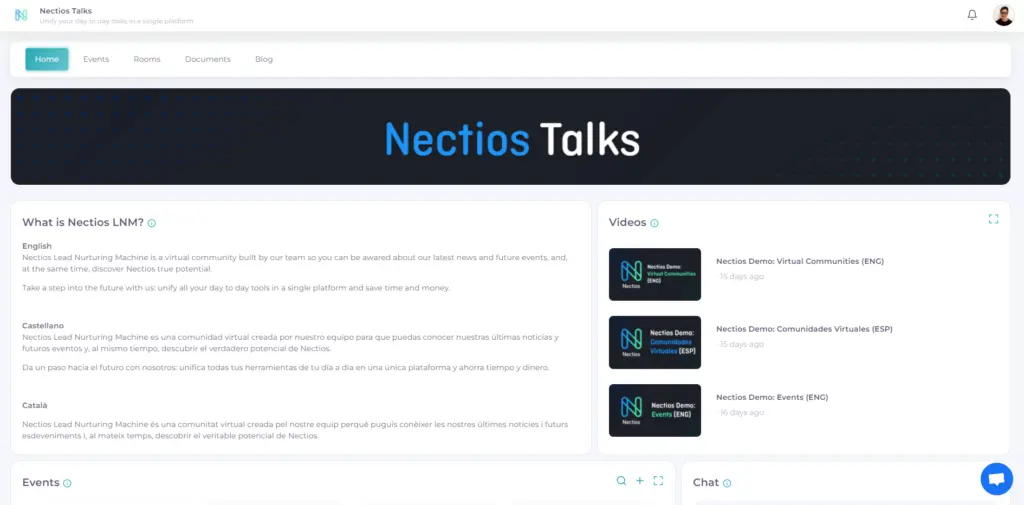Click the Nectios Talks header title
The width and height of the screenshot is (1024, 505).
(66, 10)
